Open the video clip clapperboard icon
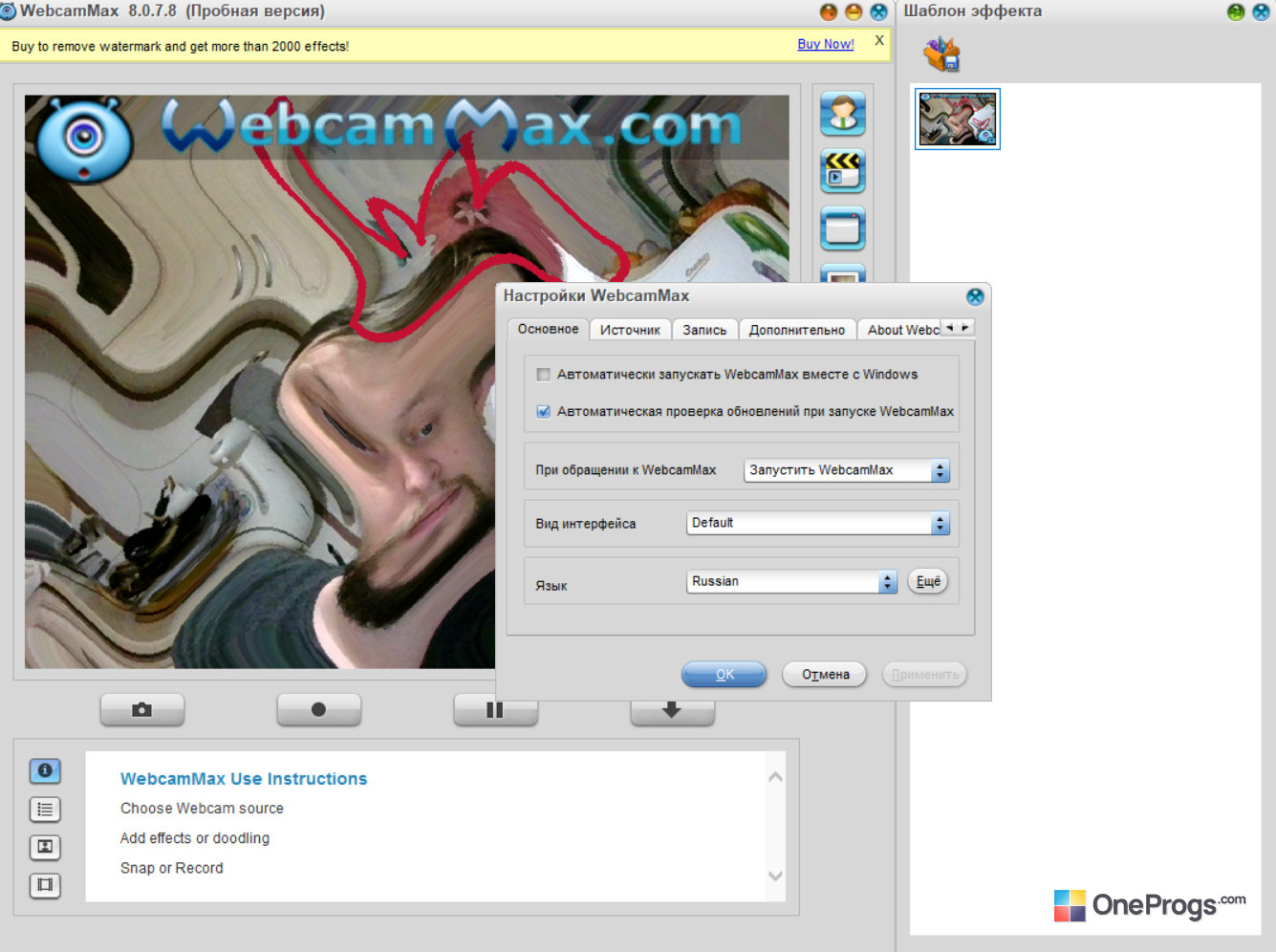 [x=842, y=171]
